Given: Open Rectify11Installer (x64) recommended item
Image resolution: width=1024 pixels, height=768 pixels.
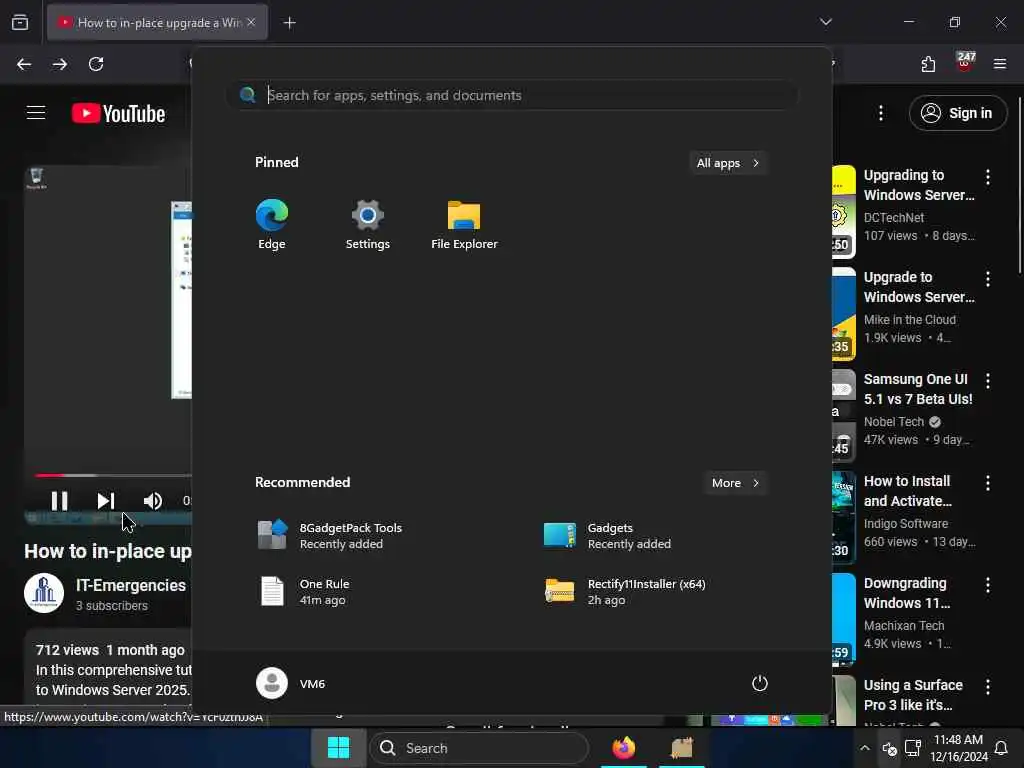Looking at the screenshot, I should 626,591.
